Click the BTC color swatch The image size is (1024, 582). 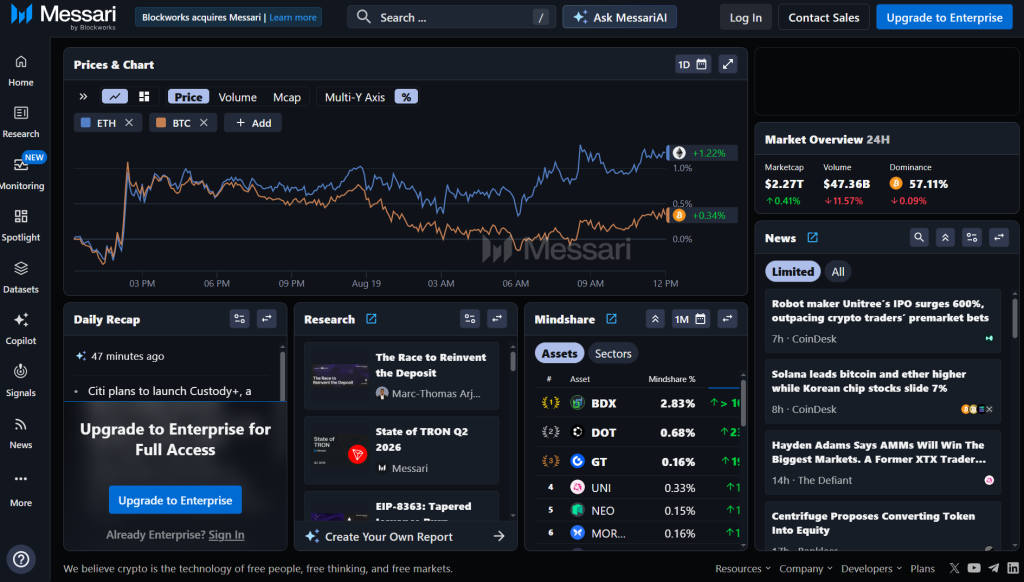pyautogui.click(x=161, y=123)
